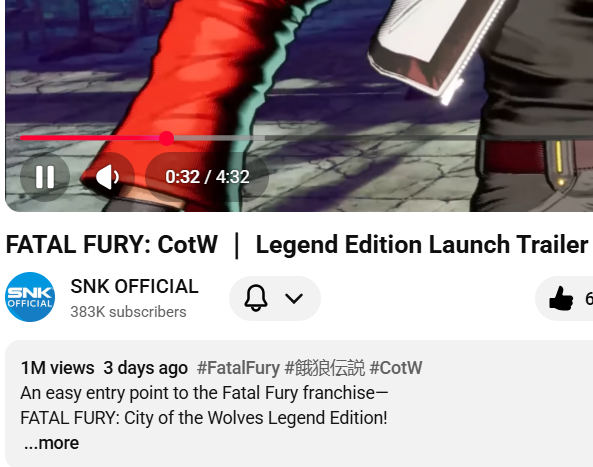Viewport: 593px width, 467px height.
Task: Click the description text about Legend Edition
Action: click(x=204, y=405)
